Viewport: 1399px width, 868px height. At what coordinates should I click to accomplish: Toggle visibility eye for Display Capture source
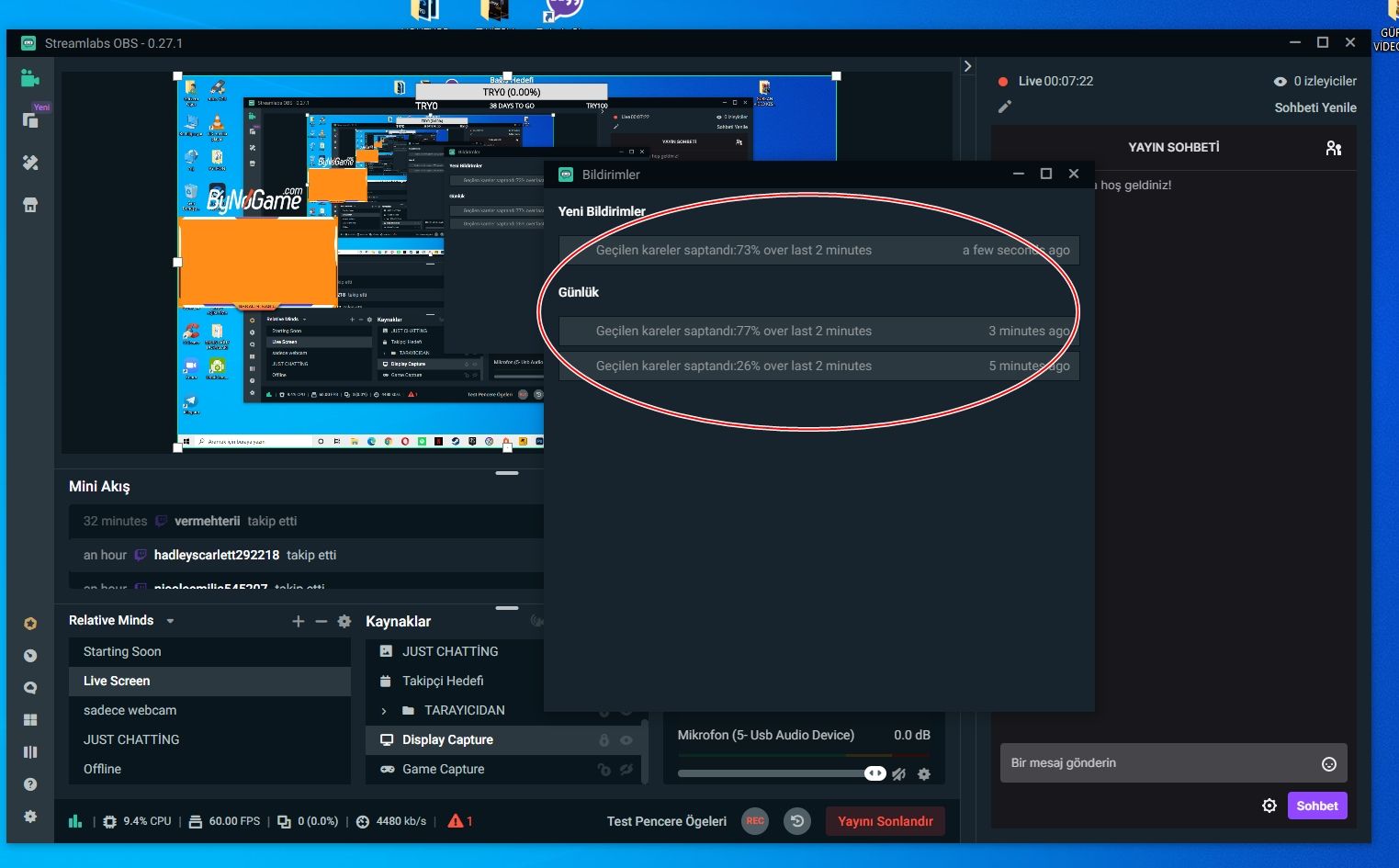[x=626, y=740]
